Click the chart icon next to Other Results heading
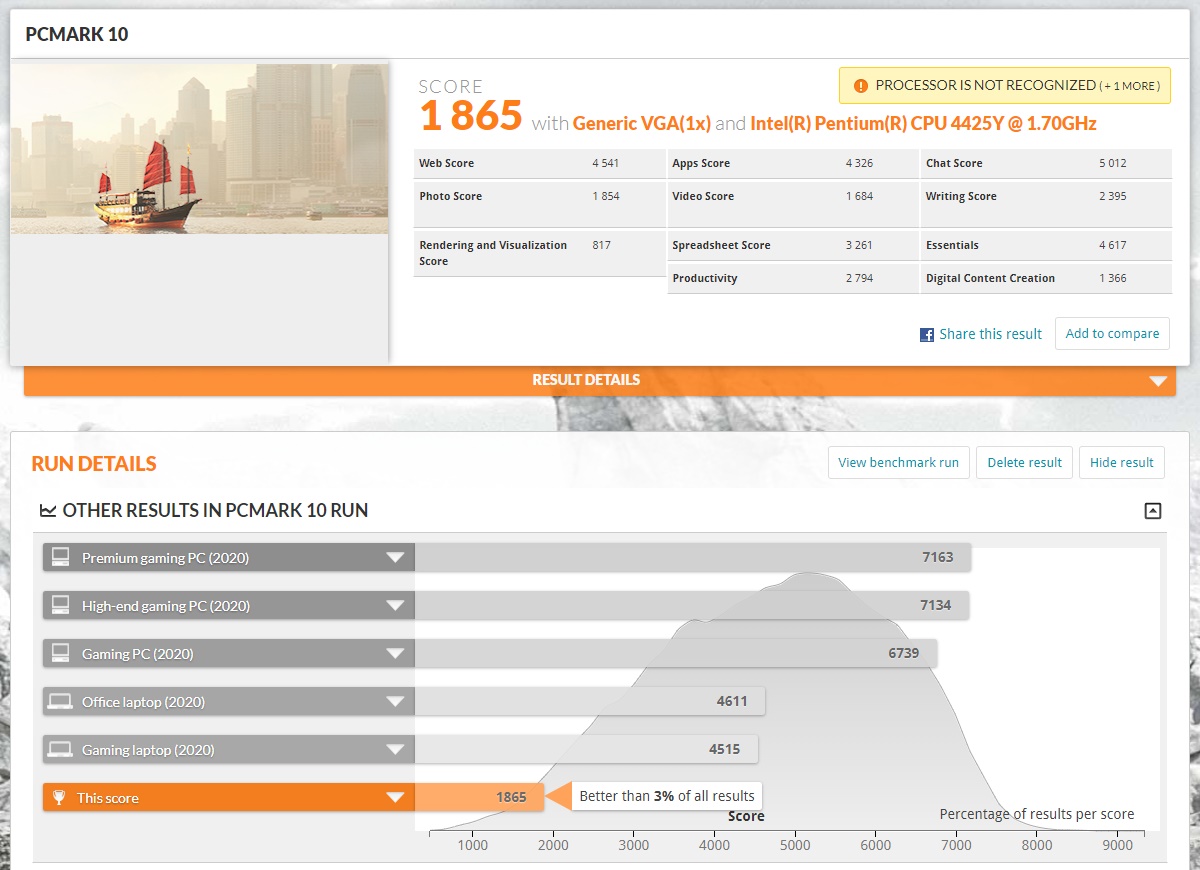Screen dimensions: 1200x870 pos(48,511)
